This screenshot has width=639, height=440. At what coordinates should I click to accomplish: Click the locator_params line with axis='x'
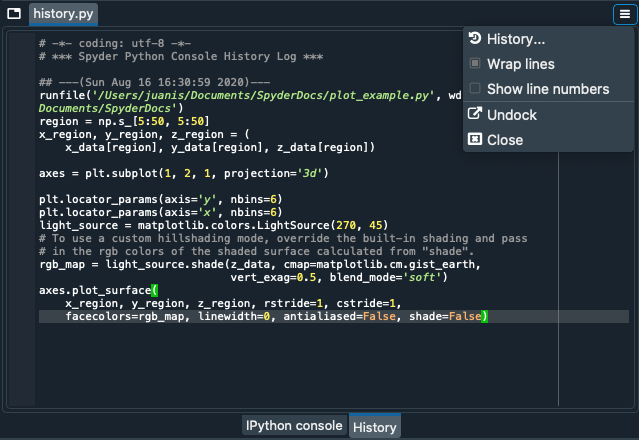pyautogui.click(x=161, y=212)
